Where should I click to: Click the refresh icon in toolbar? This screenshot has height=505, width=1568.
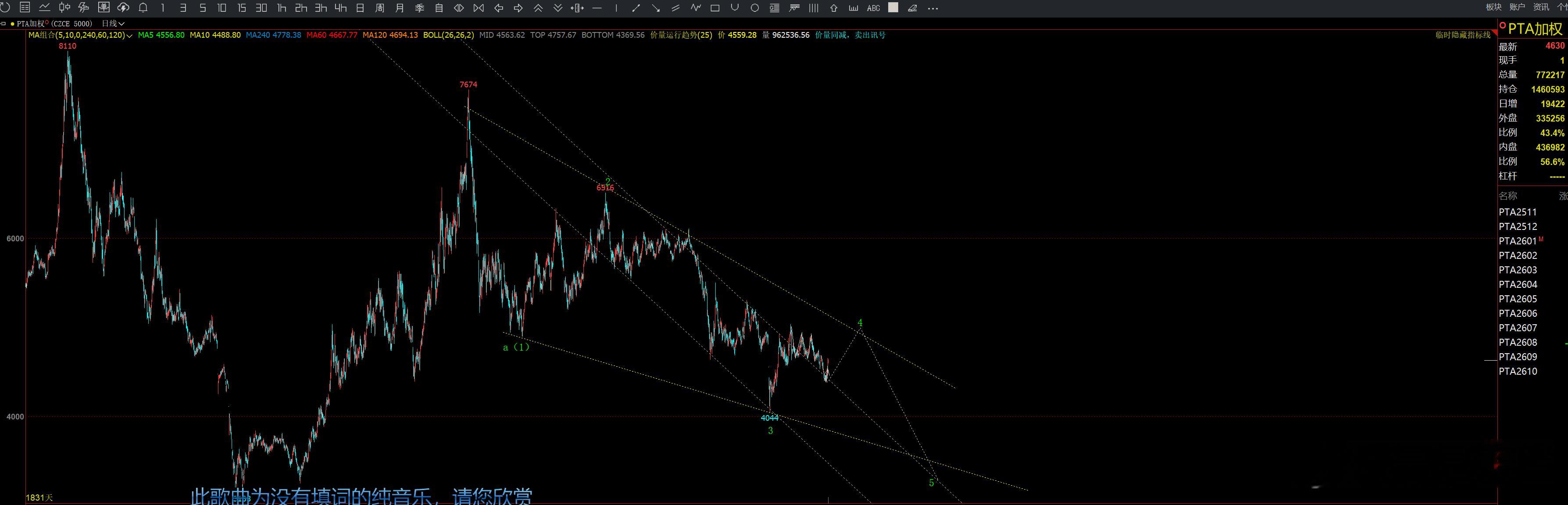pyautogui.click(x=5, y=8)
